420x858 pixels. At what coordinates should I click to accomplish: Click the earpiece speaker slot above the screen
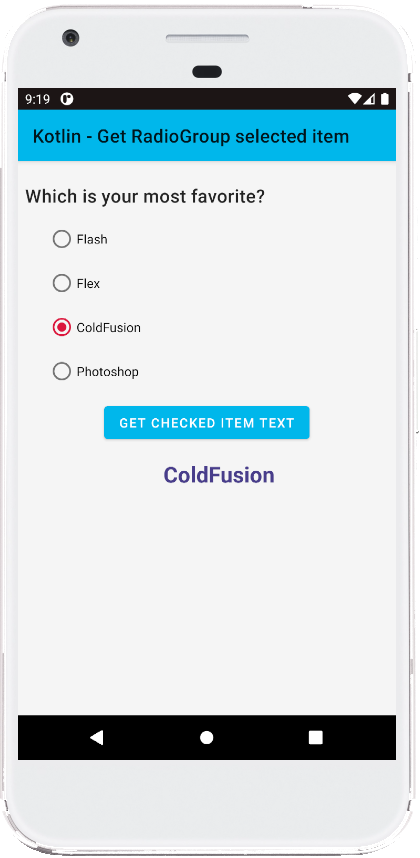207,39
